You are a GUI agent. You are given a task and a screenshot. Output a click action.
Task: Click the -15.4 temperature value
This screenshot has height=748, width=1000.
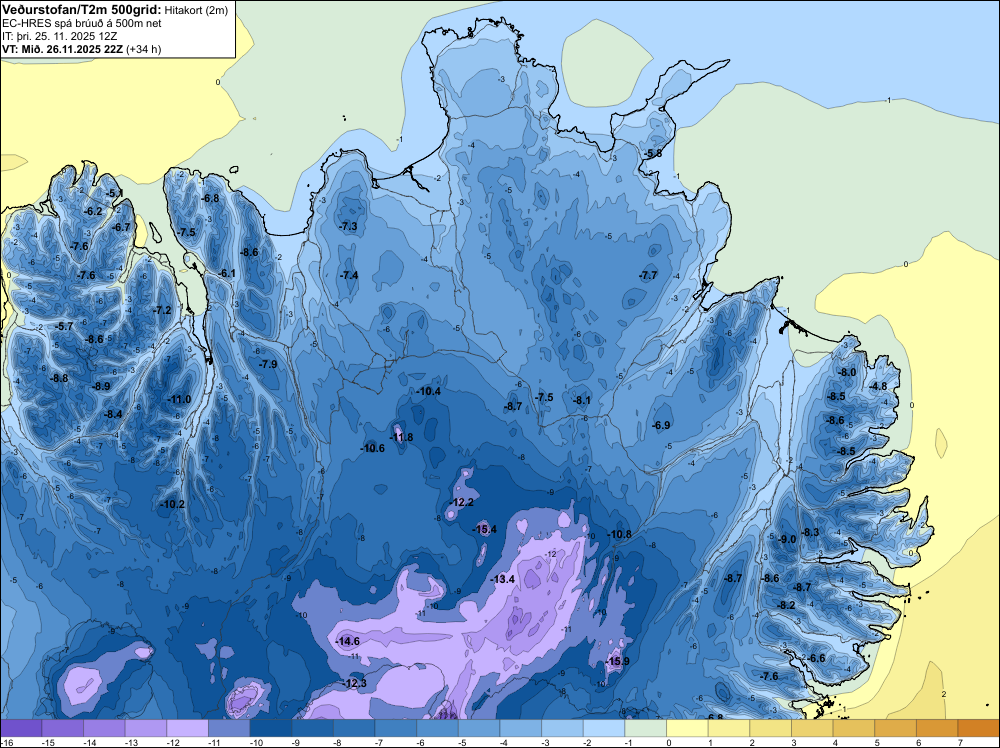coord(484,529)
